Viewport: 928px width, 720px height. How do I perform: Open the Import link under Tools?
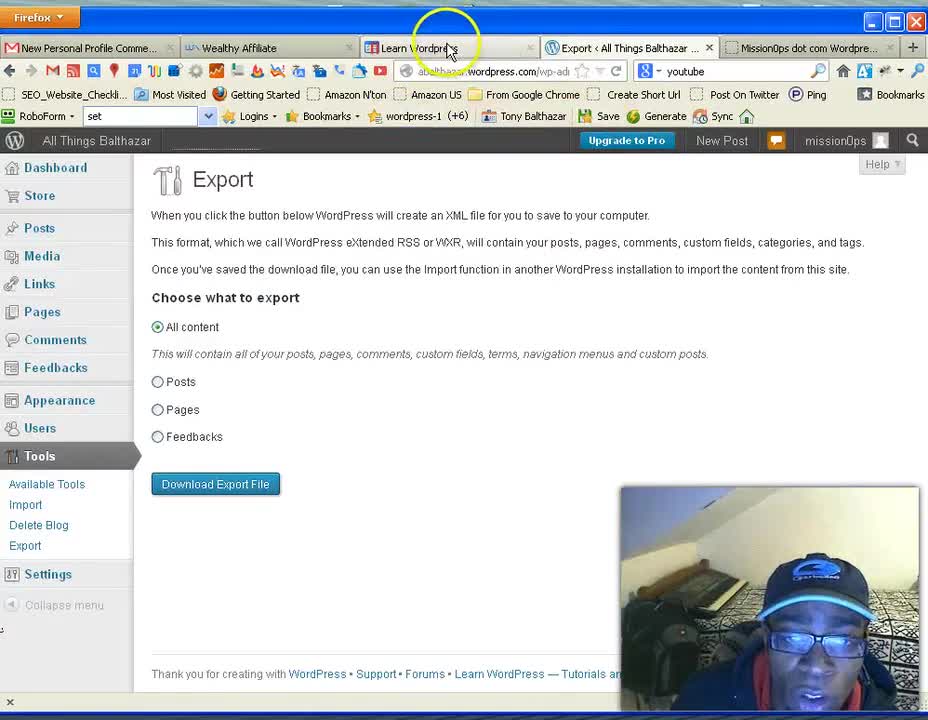click(x=25, y=505)
